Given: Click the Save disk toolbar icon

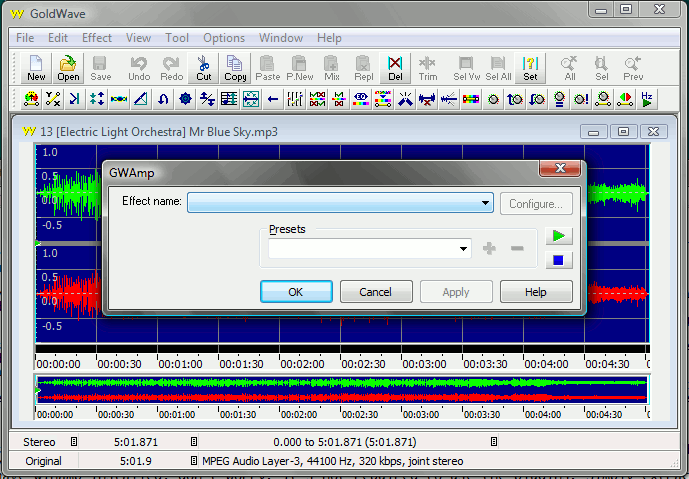Looking at the screenshot, I should (100, 68).
